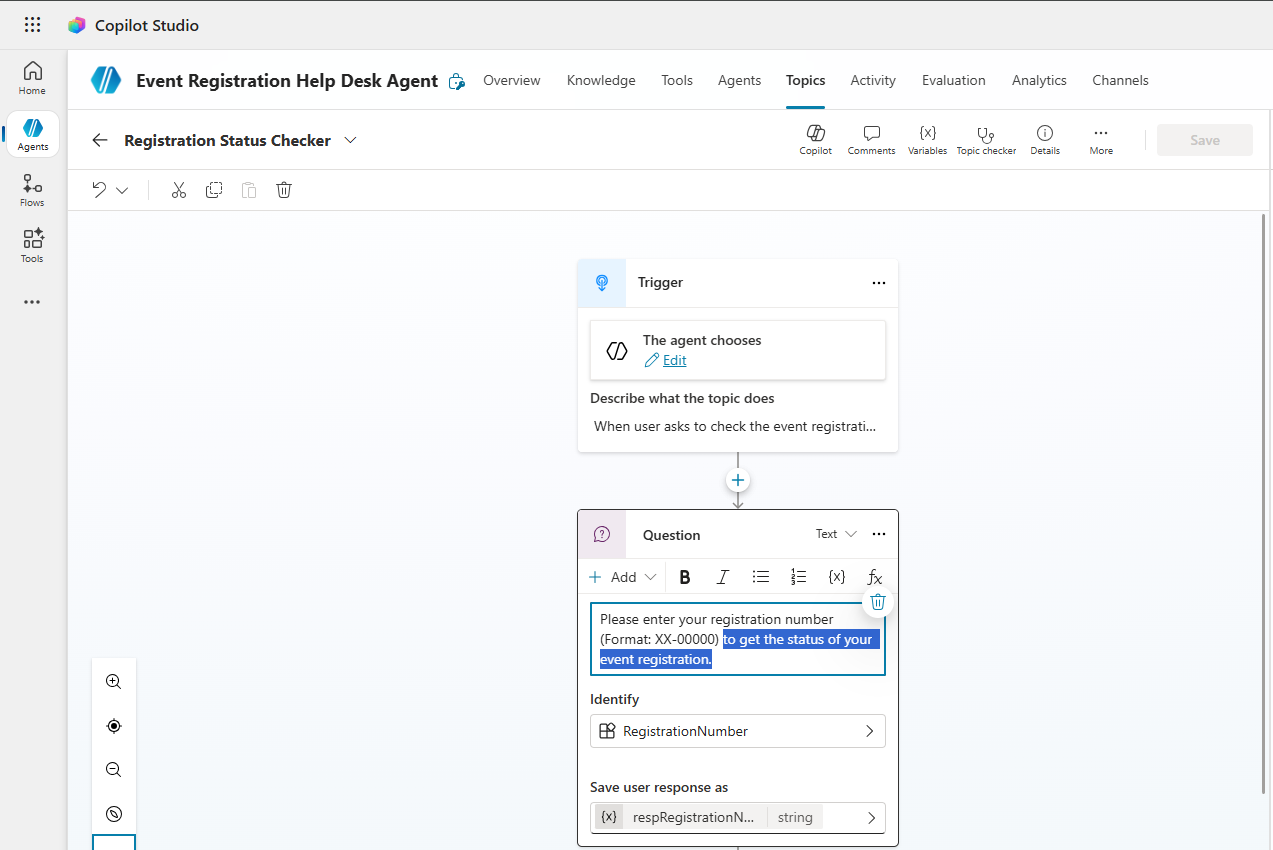Click the Edit link under The agent chooses
Screen dimensions: 1273x850
(674, 360)
